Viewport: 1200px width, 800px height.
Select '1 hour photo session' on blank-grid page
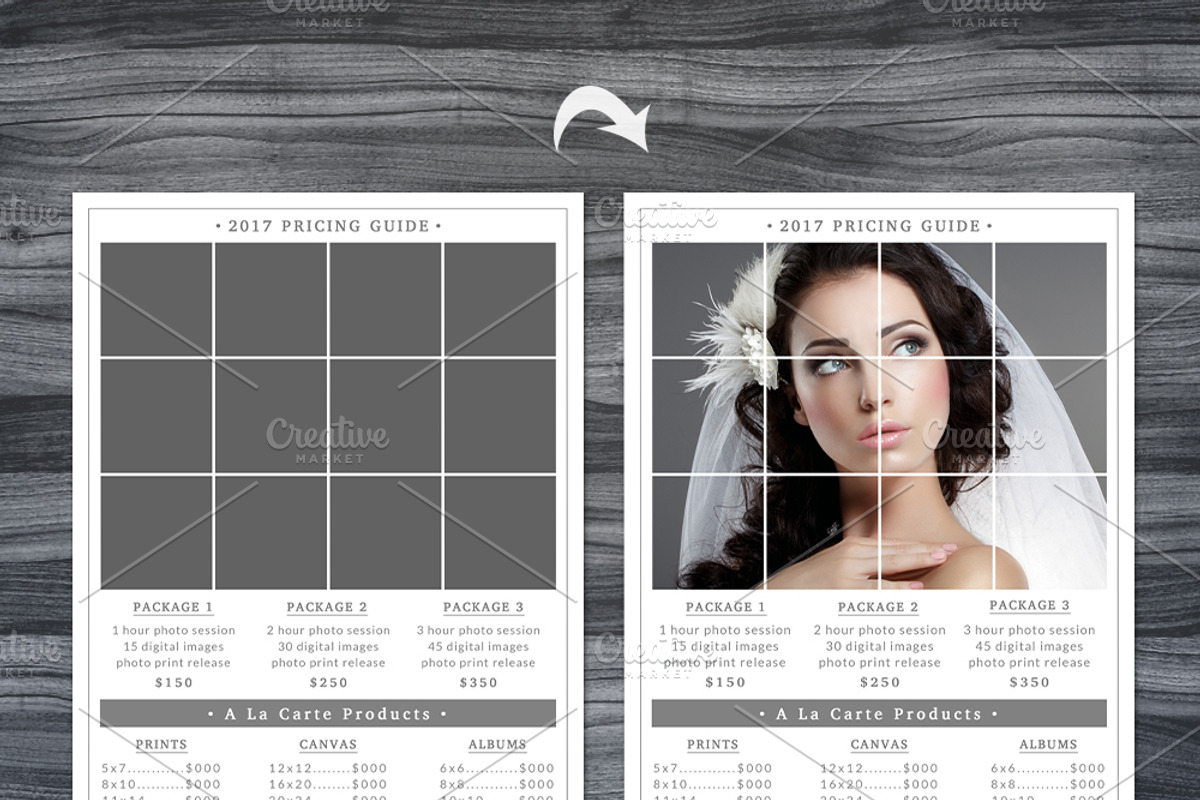174,630
